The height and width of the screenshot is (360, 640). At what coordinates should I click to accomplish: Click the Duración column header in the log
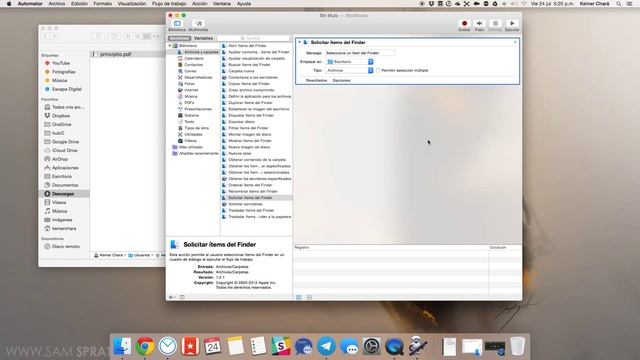pyautogui.click(x=498, y=248)
